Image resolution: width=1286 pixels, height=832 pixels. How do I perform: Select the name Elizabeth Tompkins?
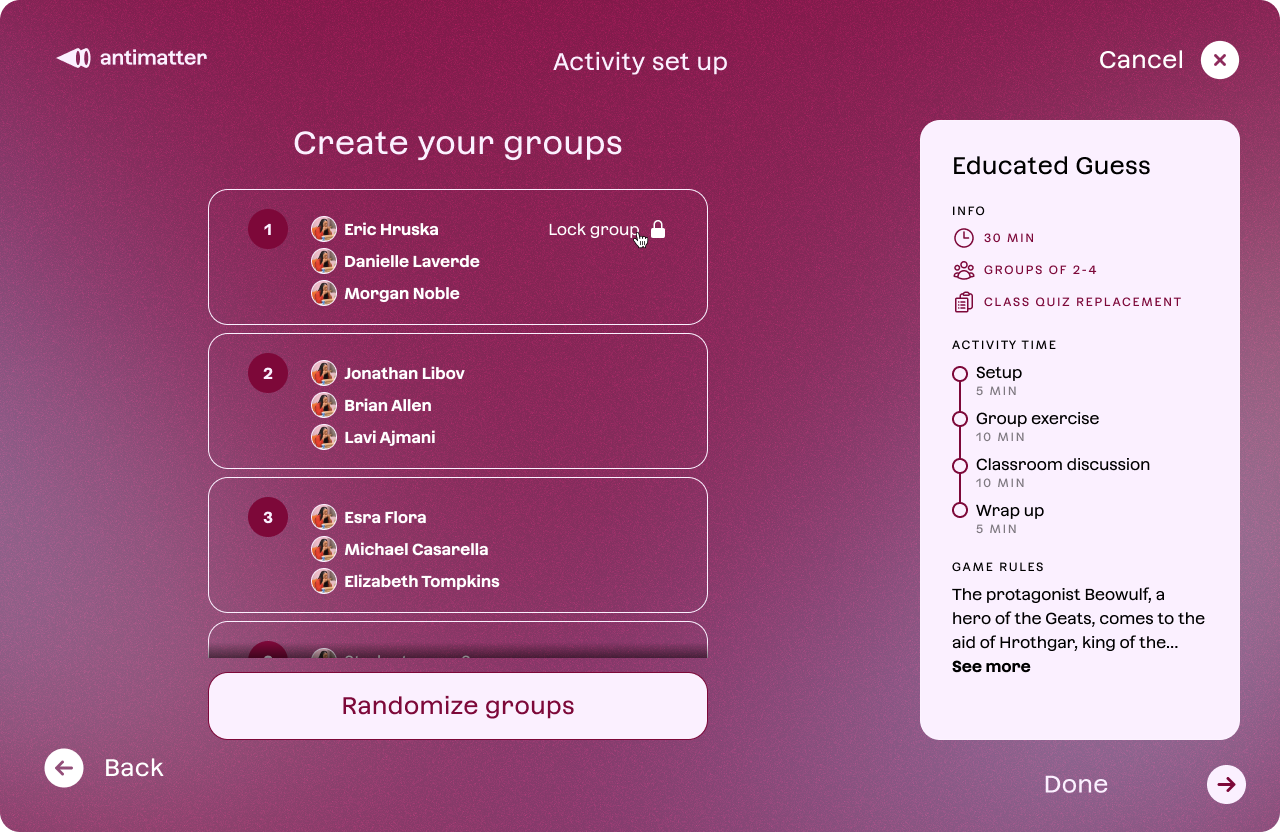(422, 581)
